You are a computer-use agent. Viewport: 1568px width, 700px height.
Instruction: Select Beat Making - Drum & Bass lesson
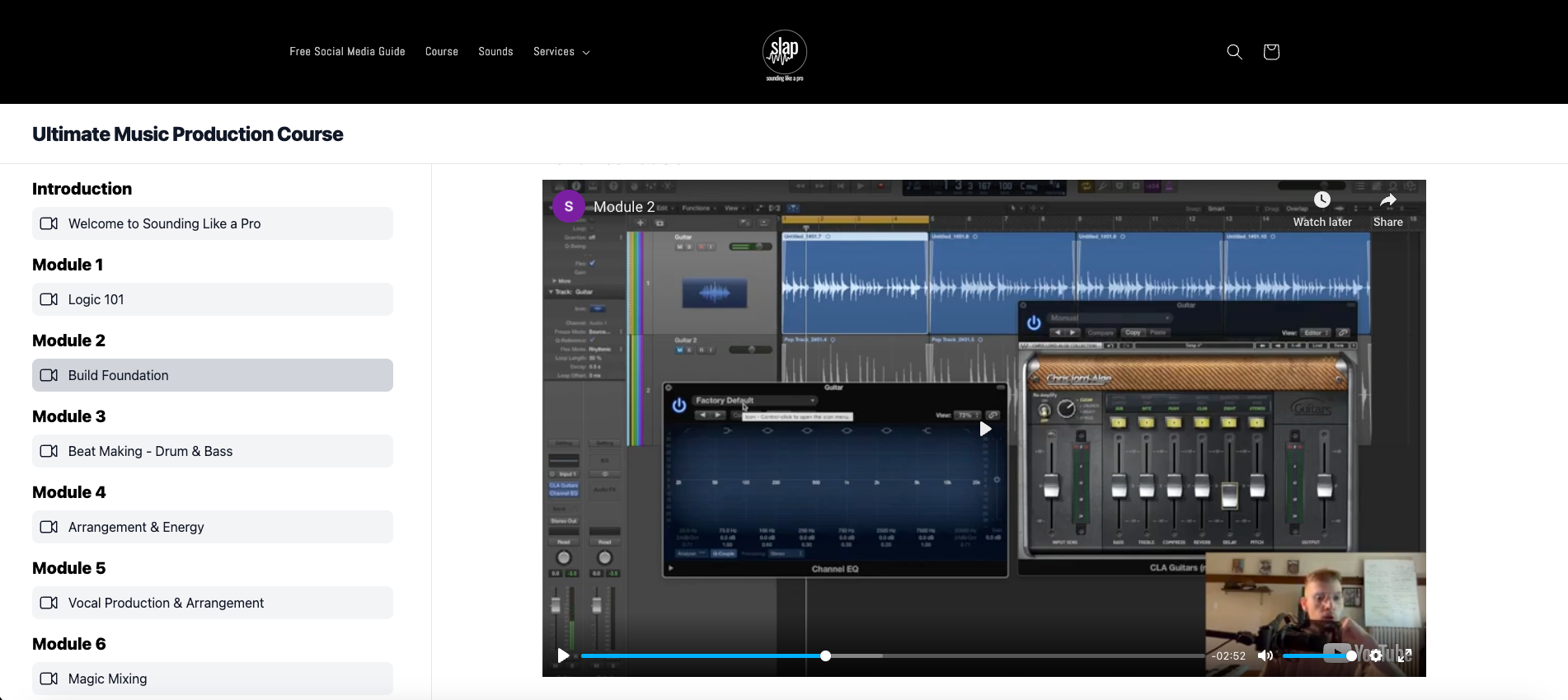212,451
